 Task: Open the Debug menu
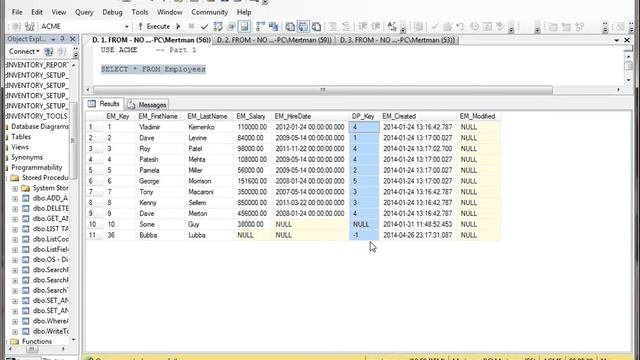coord(112,12)
